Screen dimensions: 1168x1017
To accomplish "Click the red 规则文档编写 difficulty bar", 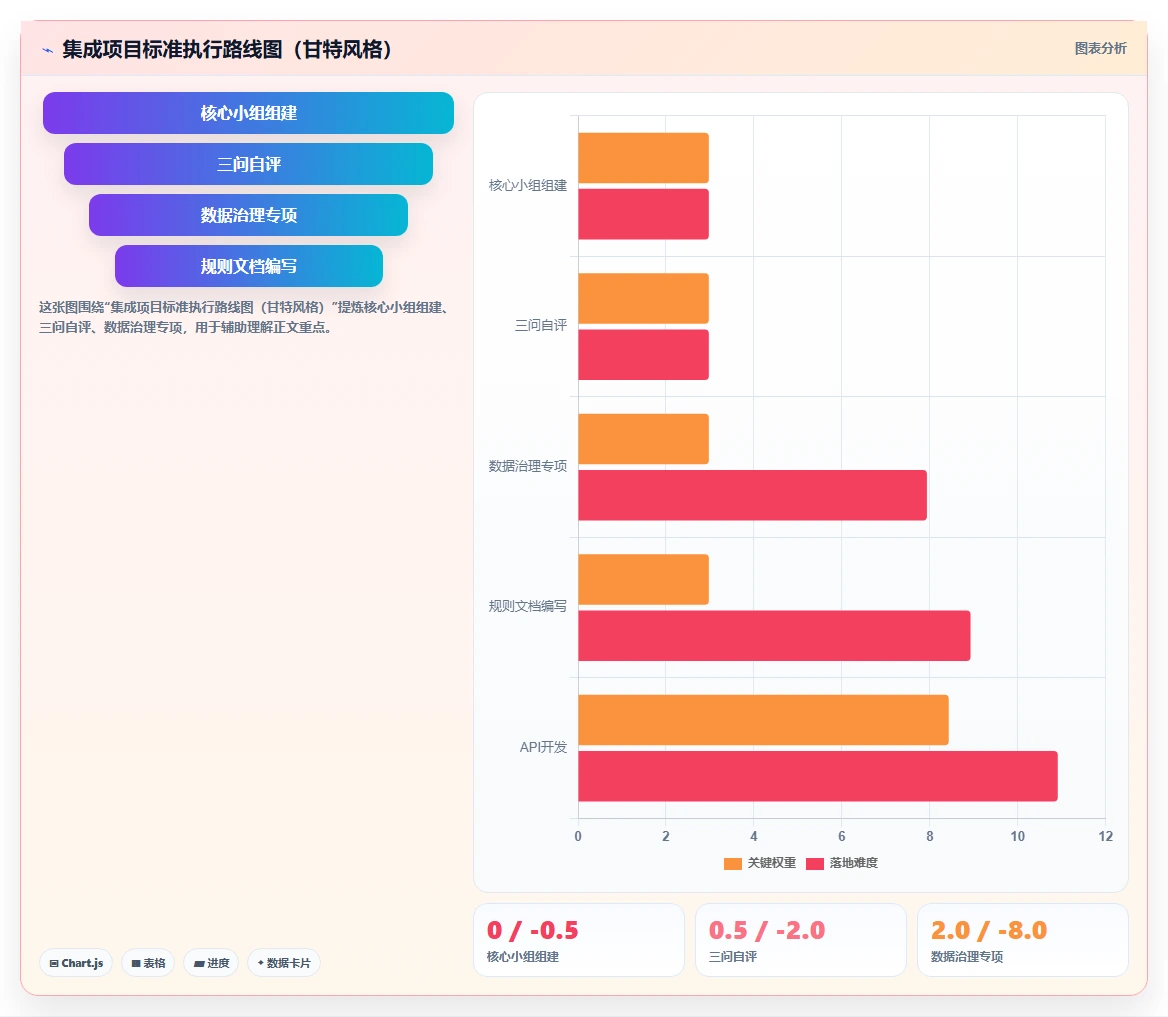I will [x=774, y=636].
